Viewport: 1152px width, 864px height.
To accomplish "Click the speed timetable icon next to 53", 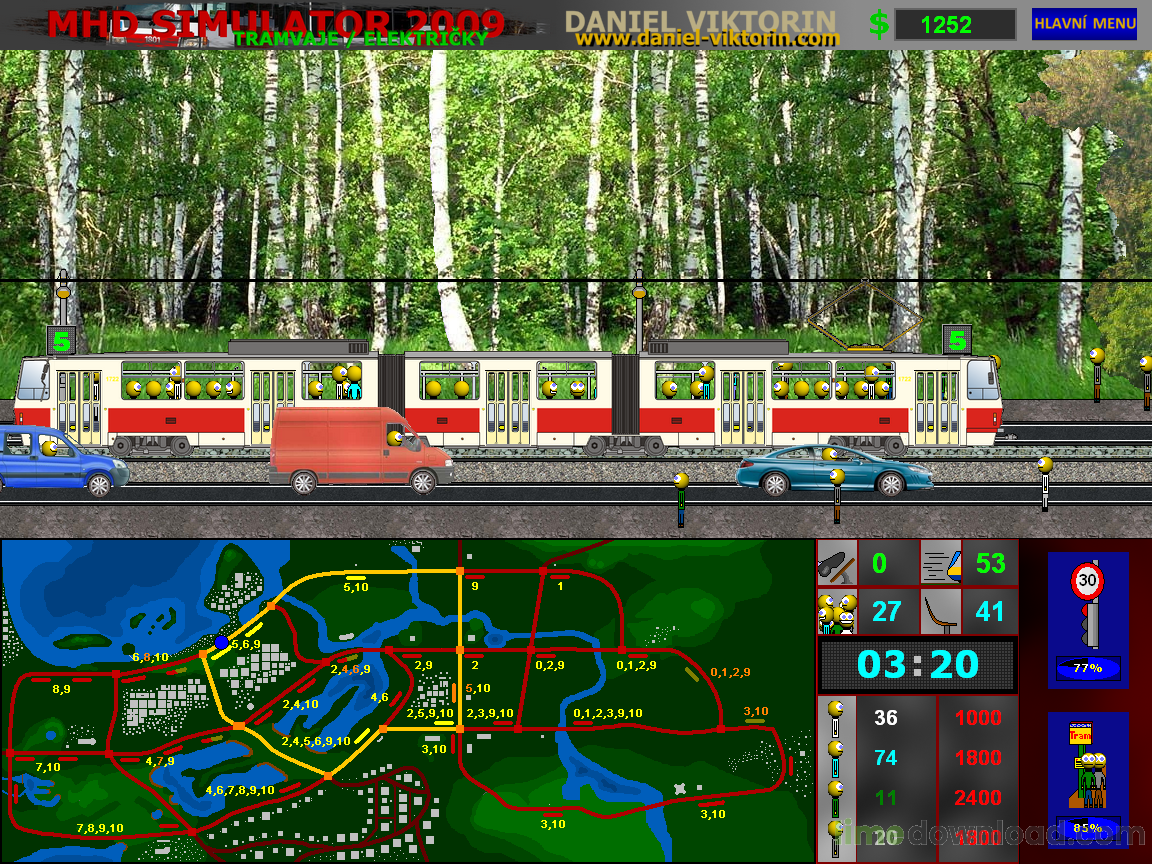I will click(x=941, y=563).
